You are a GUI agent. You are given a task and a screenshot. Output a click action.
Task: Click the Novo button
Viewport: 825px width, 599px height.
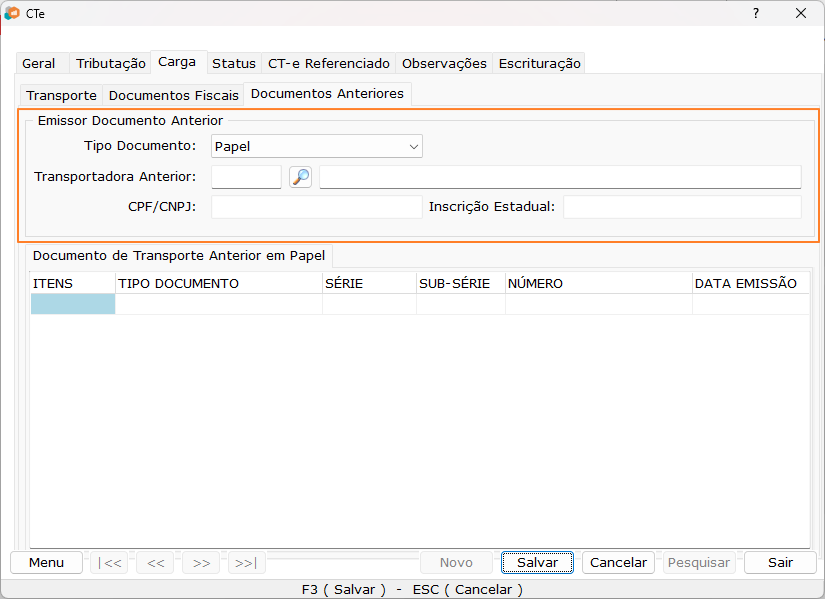(x=456, y=563)
